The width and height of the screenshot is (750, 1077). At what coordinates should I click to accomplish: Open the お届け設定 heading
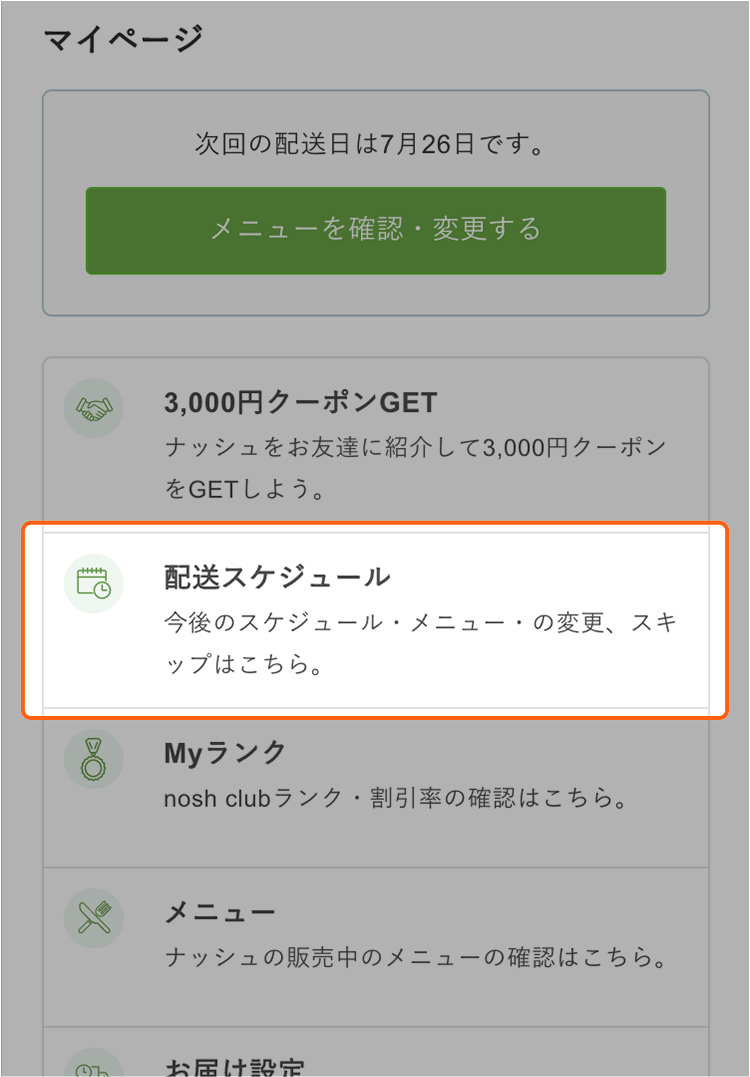234,1067
